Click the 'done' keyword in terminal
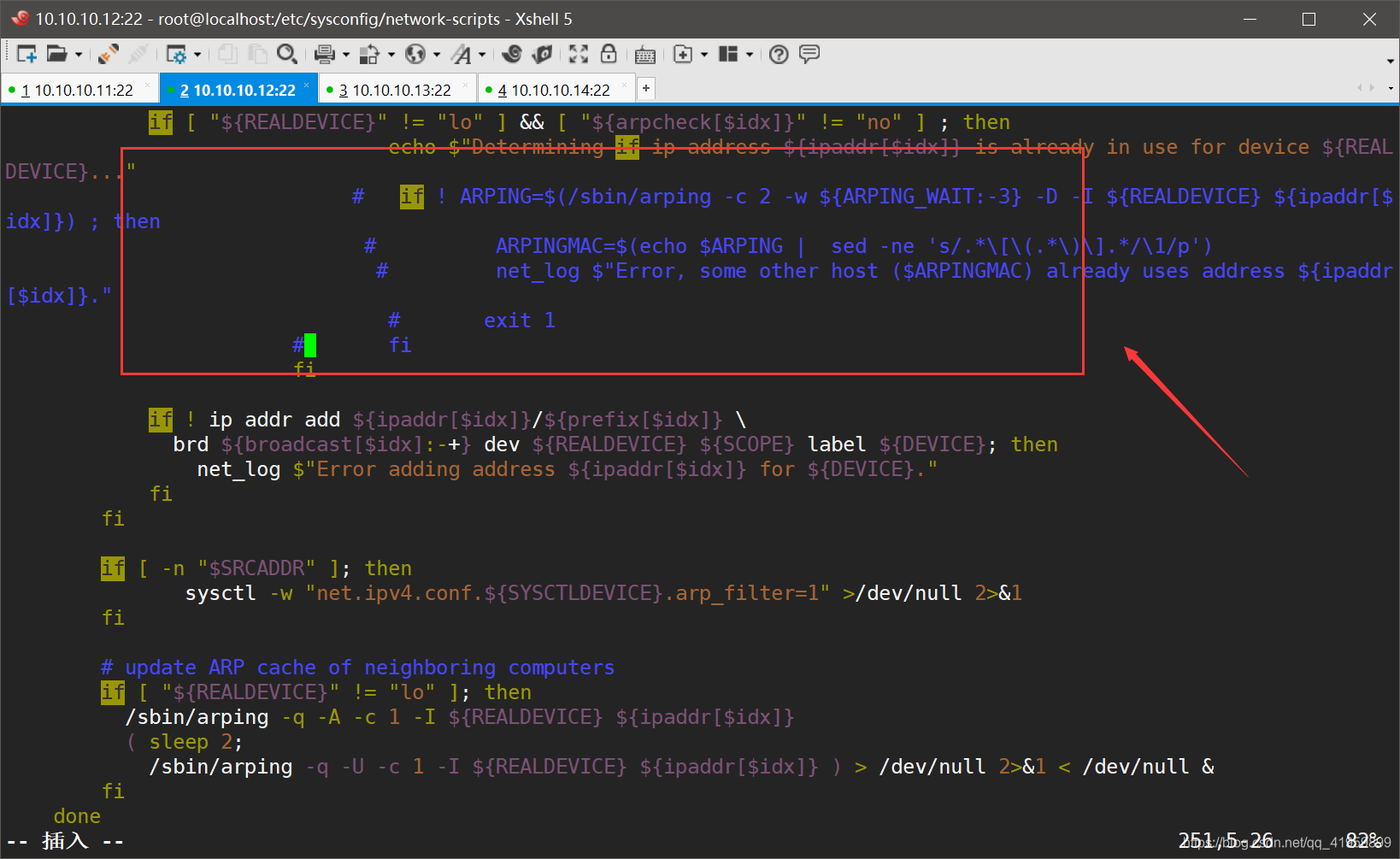 (77, 816)
